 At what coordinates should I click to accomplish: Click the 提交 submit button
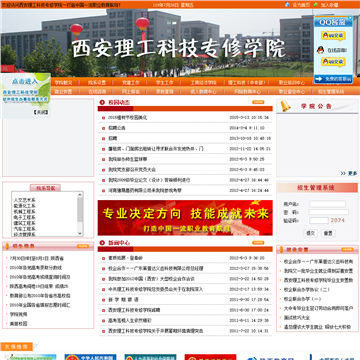pyautogui.click(x=310, y=233)
